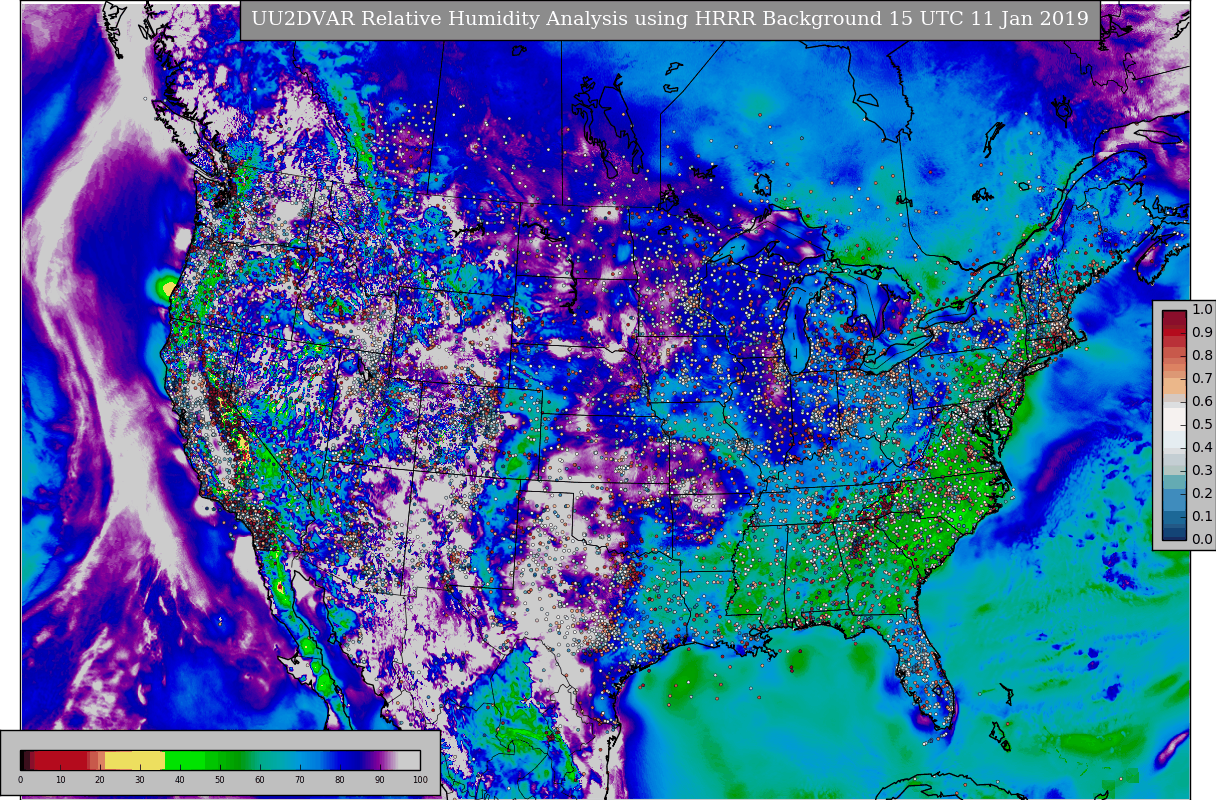Click the dark maroon top of right colorbar

pos(1174,316)
